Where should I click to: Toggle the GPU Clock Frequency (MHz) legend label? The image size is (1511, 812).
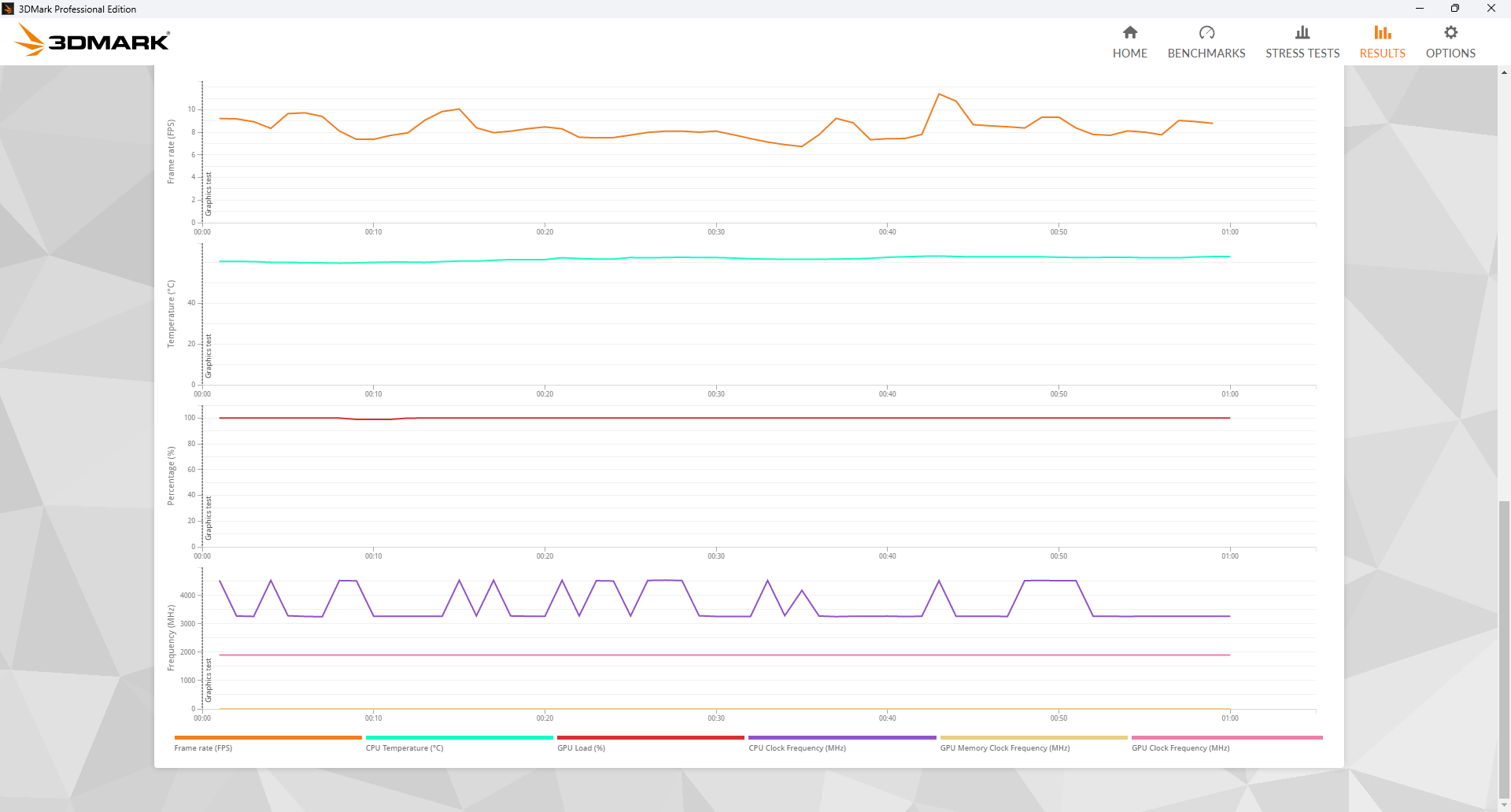coord(1180,748)
